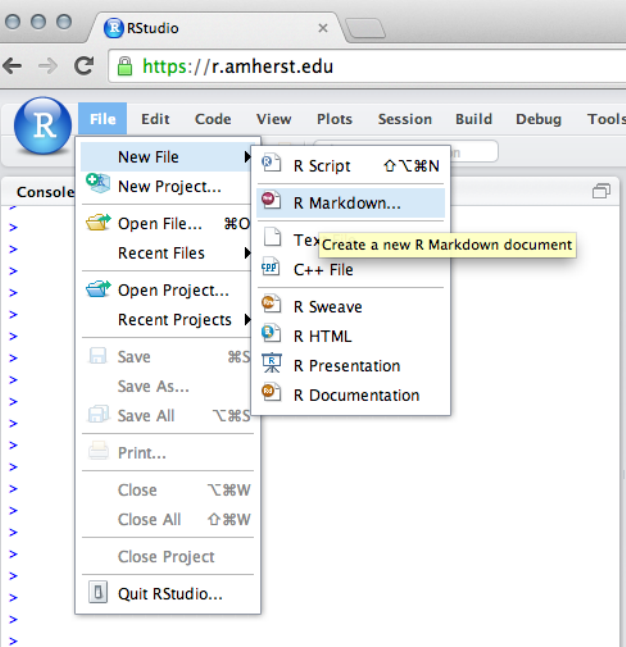Select New Project... in File menu
The height and width of the screenshot is (647, 626).
point(167,187)
